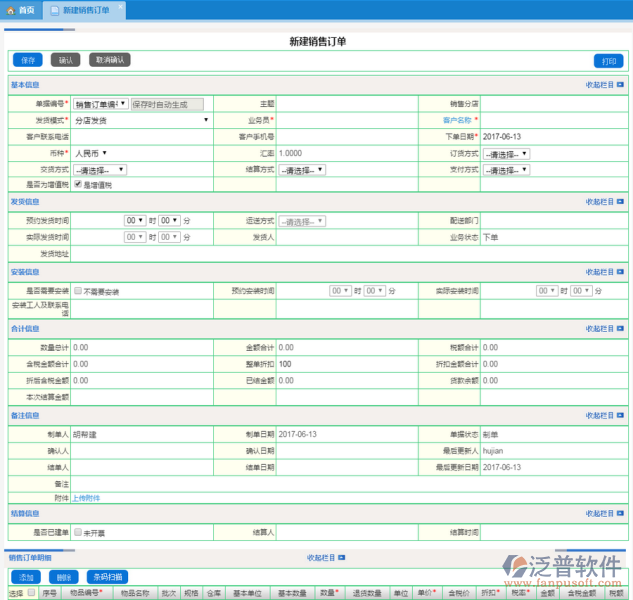Click the 基本单位 column header

tap(247, 593)
